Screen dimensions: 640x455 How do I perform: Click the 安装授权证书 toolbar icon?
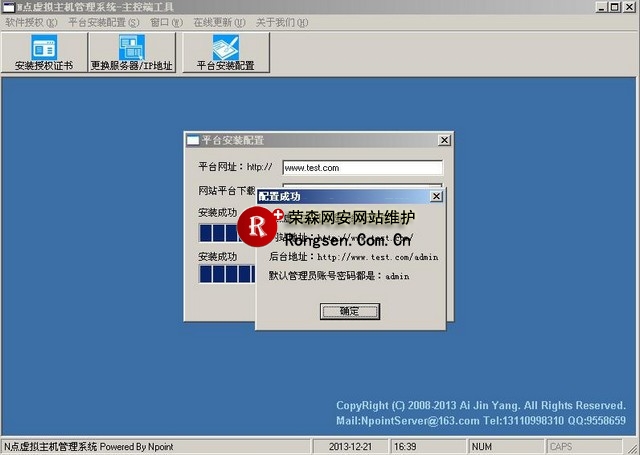[44, 53]
